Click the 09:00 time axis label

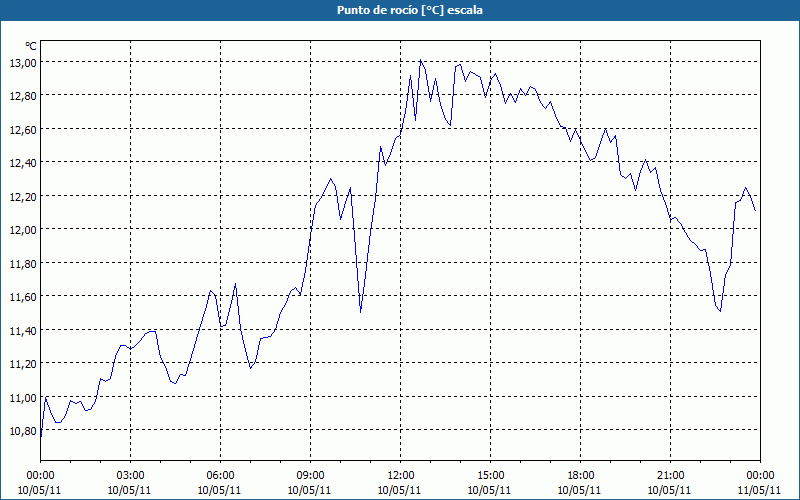pyautogui.click(x=310, y=476)
